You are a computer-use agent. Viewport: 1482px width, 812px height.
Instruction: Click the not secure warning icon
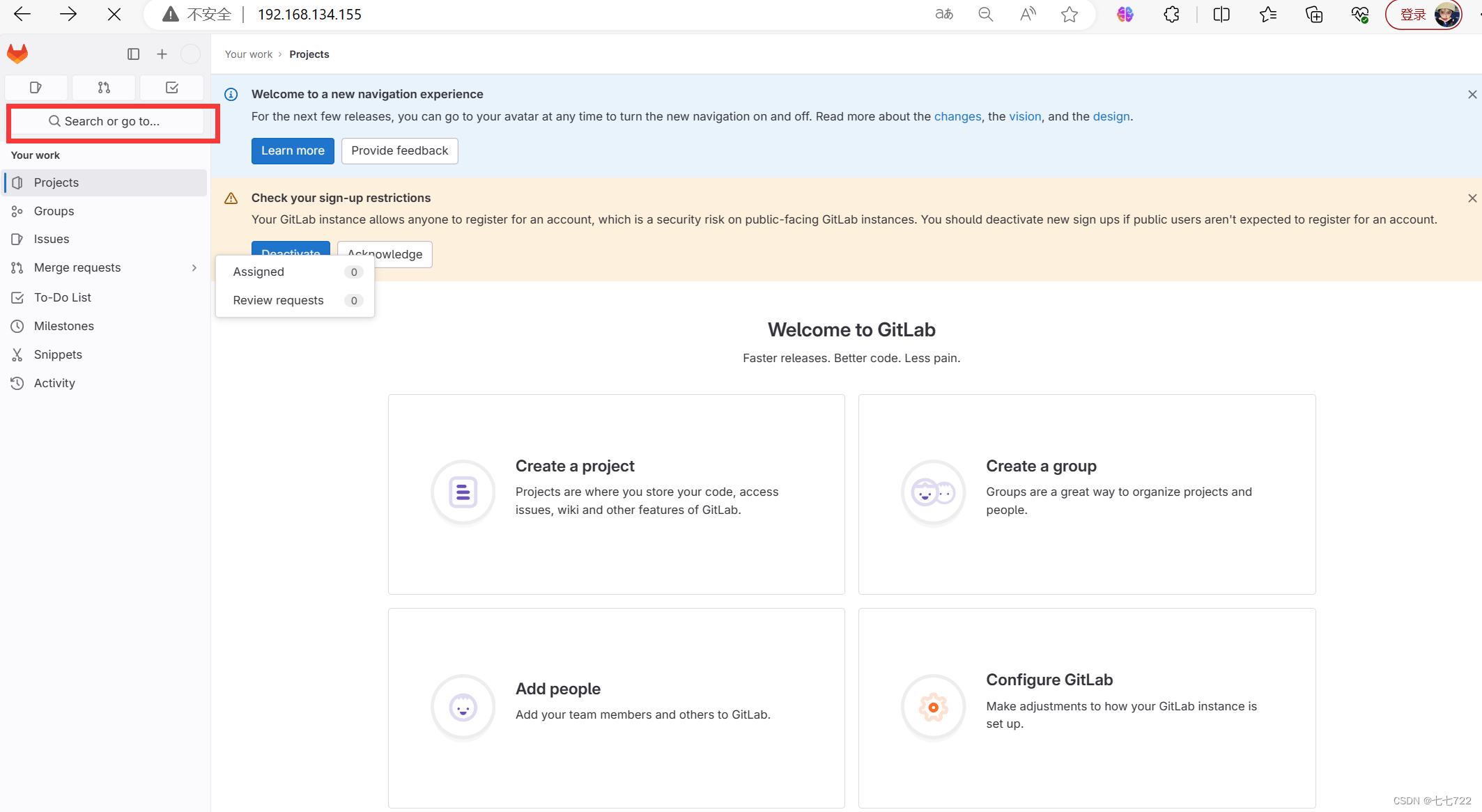pos(171,14)
